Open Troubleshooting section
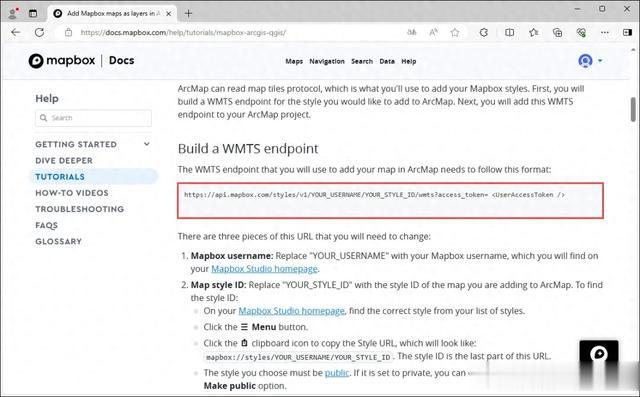 tap(80, 209)
